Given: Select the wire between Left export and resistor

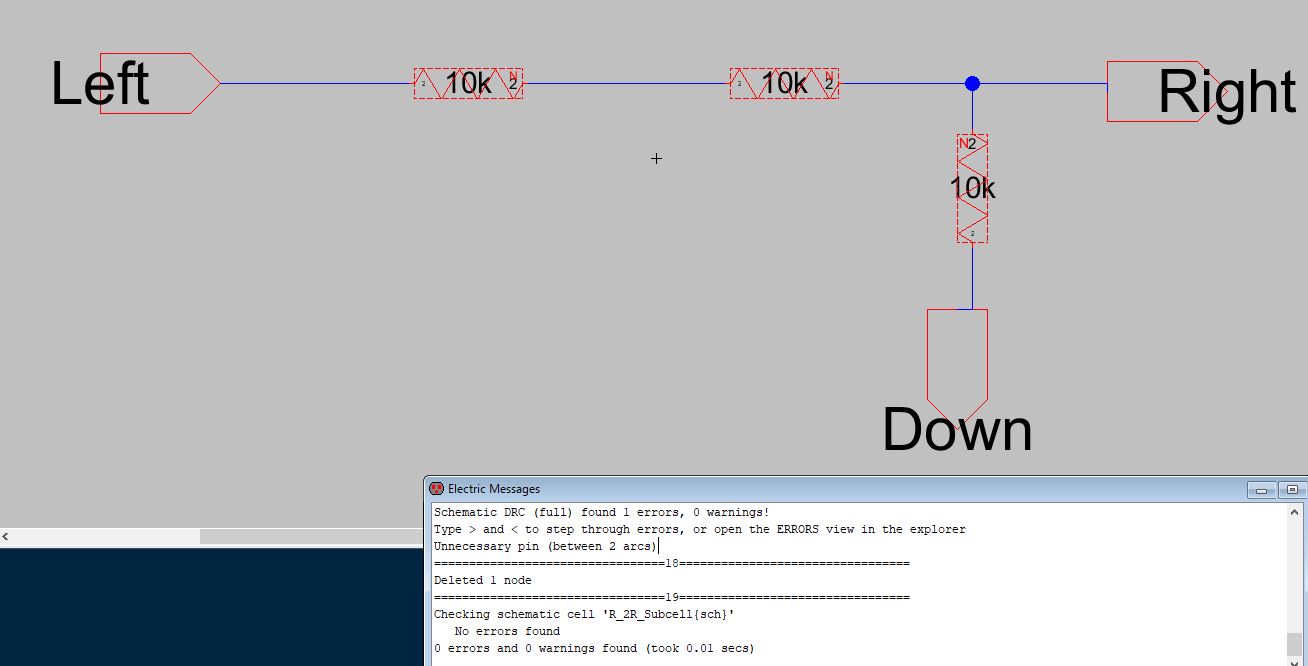Looking at the screenshot, I should click(316, 83).
